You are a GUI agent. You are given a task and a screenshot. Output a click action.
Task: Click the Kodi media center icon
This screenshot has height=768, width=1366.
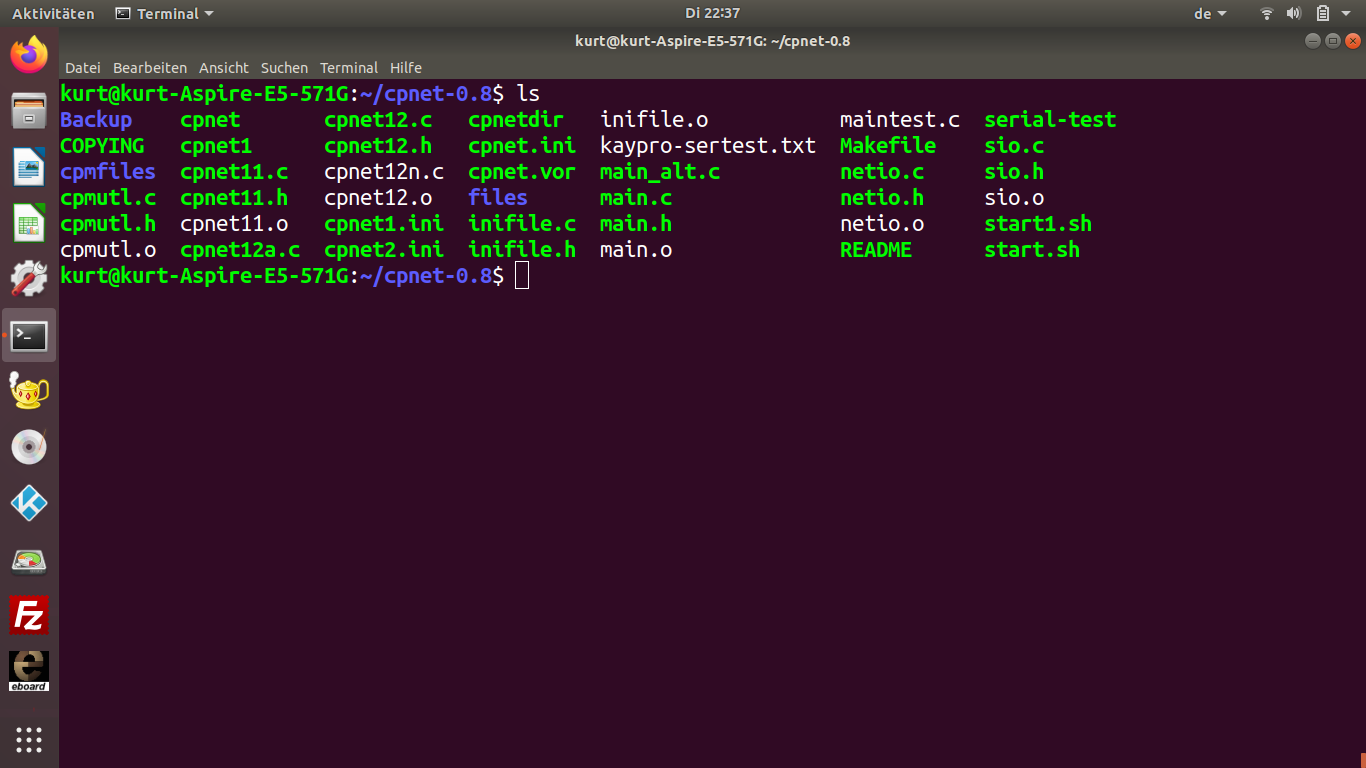click(x=29, y=503)
